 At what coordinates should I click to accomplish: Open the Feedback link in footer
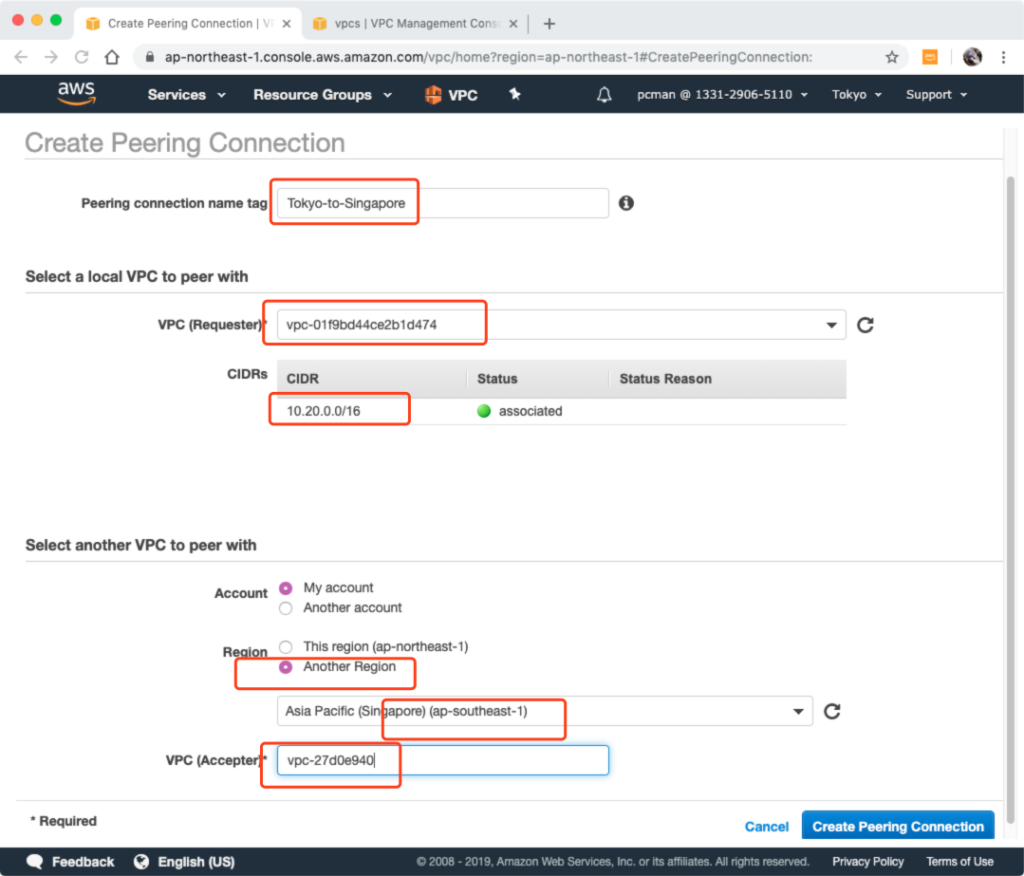tap(83, 862)
